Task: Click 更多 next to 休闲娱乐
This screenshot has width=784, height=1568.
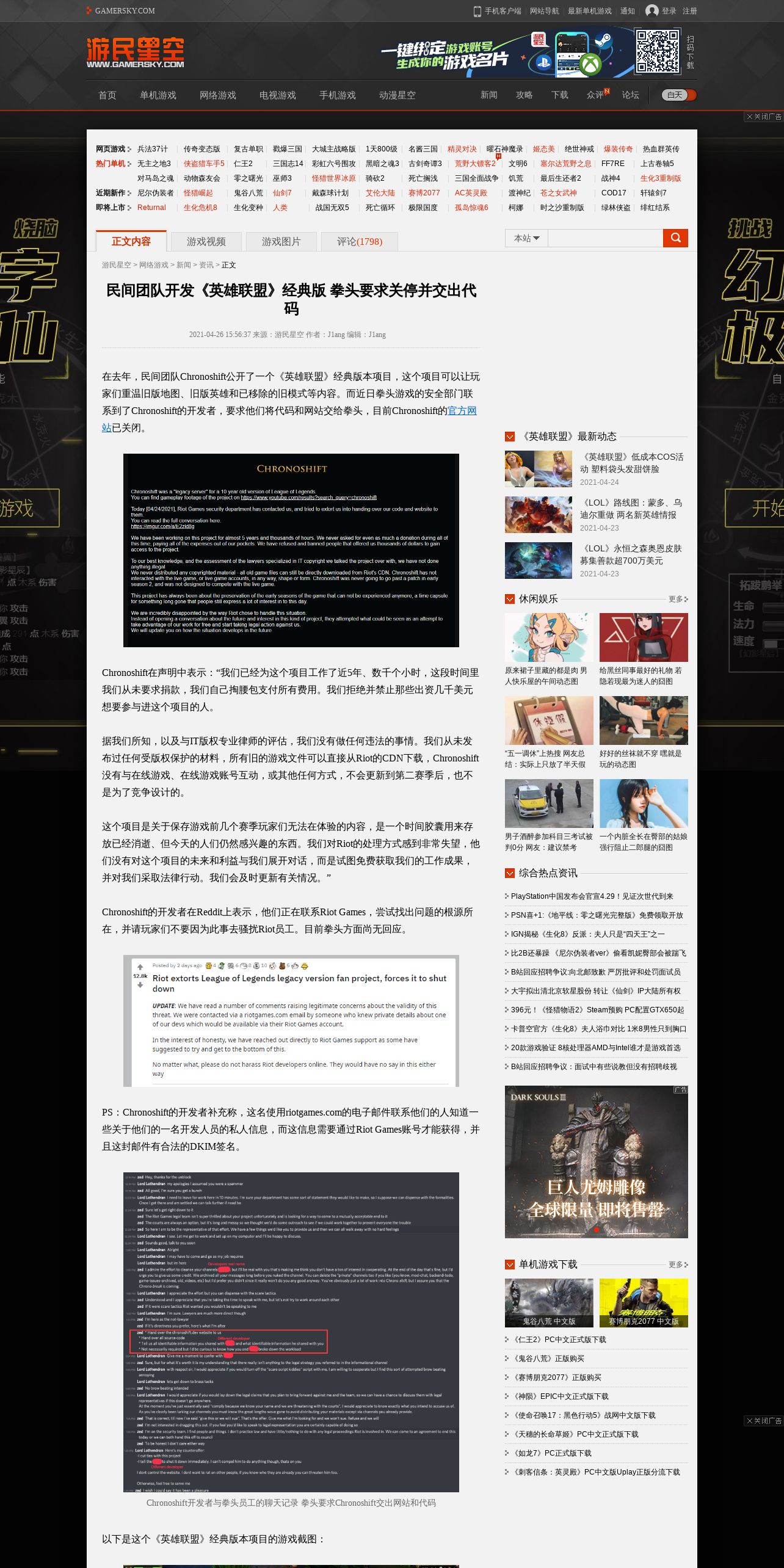Action: click(x=678, y=599)
